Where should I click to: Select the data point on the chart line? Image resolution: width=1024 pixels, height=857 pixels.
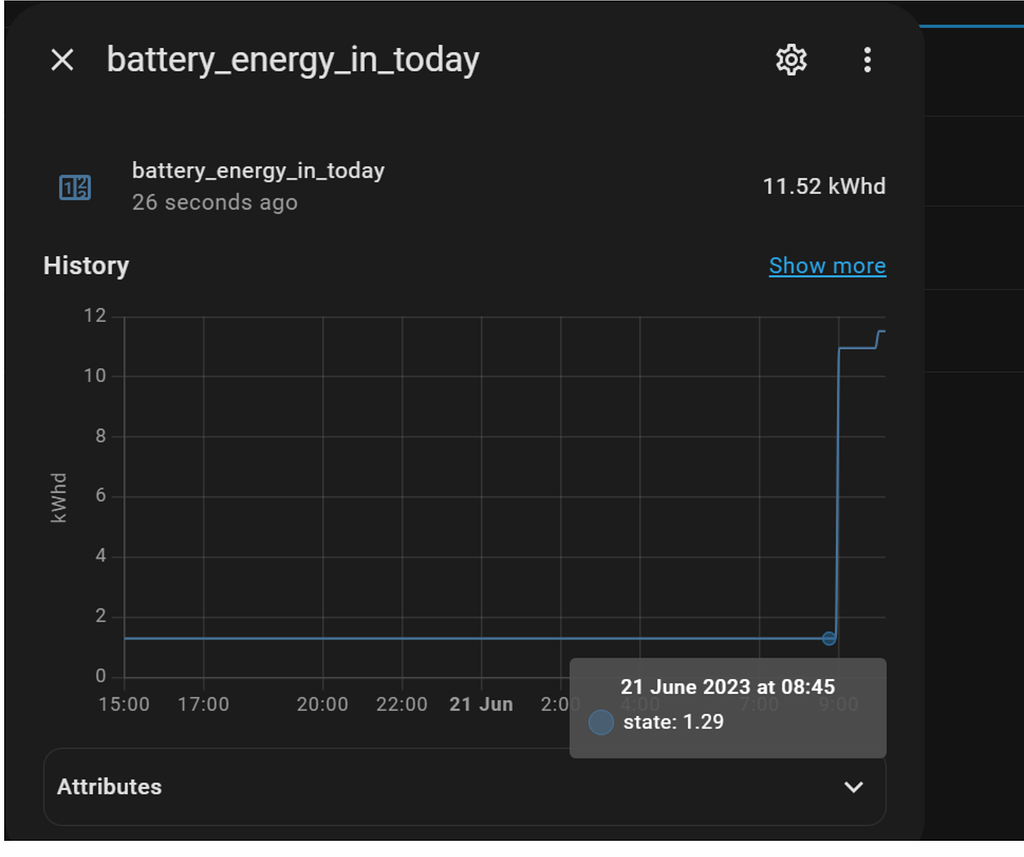828,638
